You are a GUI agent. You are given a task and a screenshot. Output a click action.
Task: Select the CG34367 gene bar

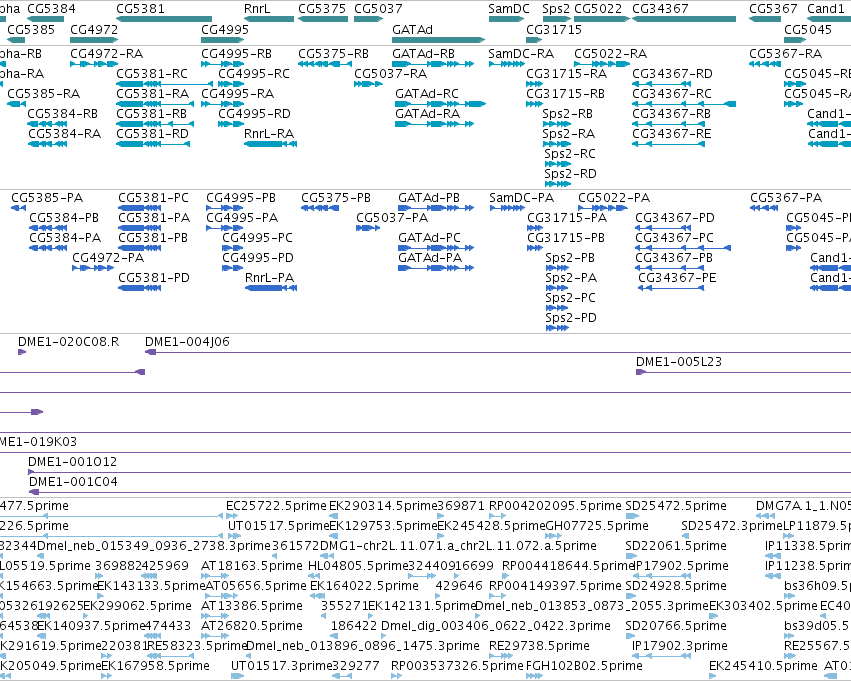click(684, 19)
